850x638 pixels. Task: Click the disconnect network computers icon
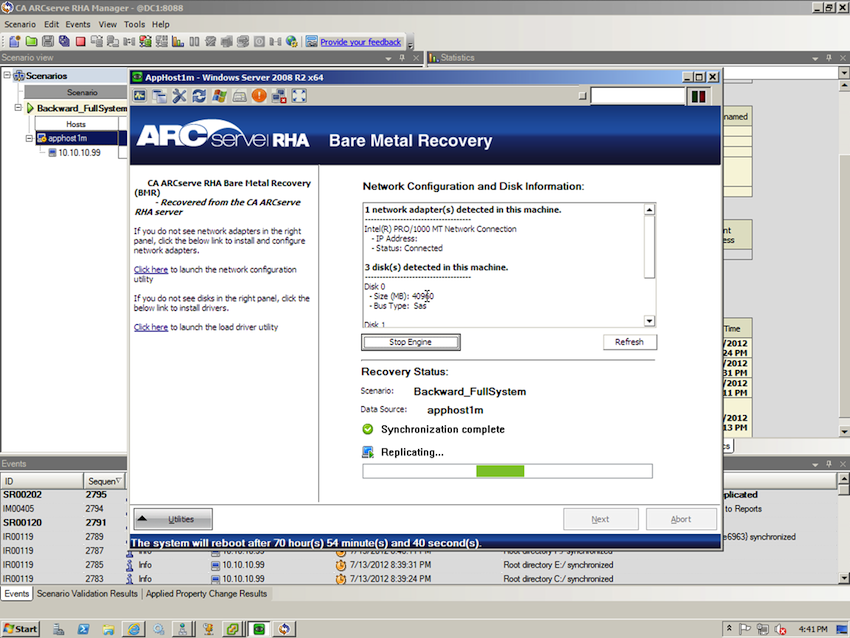tap(279, 96)
